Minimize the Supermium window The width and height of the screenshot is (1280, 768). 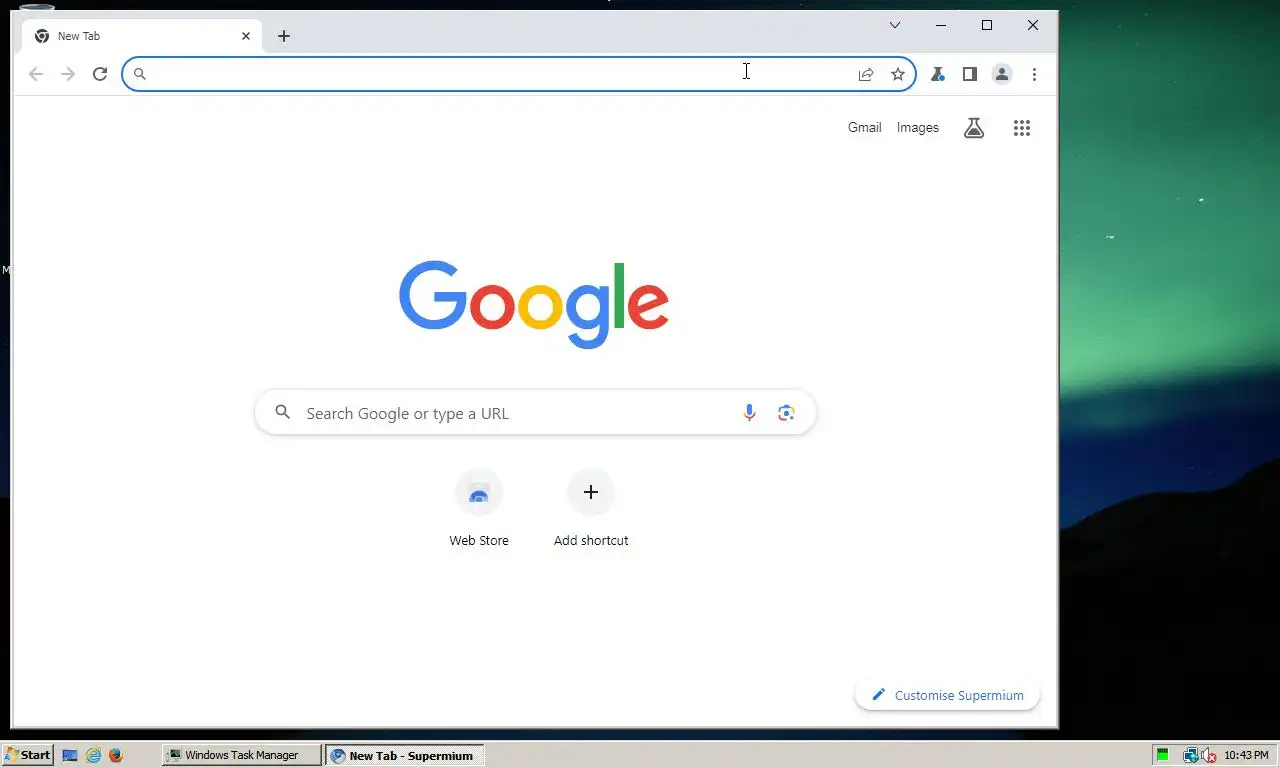click(941, 25)
